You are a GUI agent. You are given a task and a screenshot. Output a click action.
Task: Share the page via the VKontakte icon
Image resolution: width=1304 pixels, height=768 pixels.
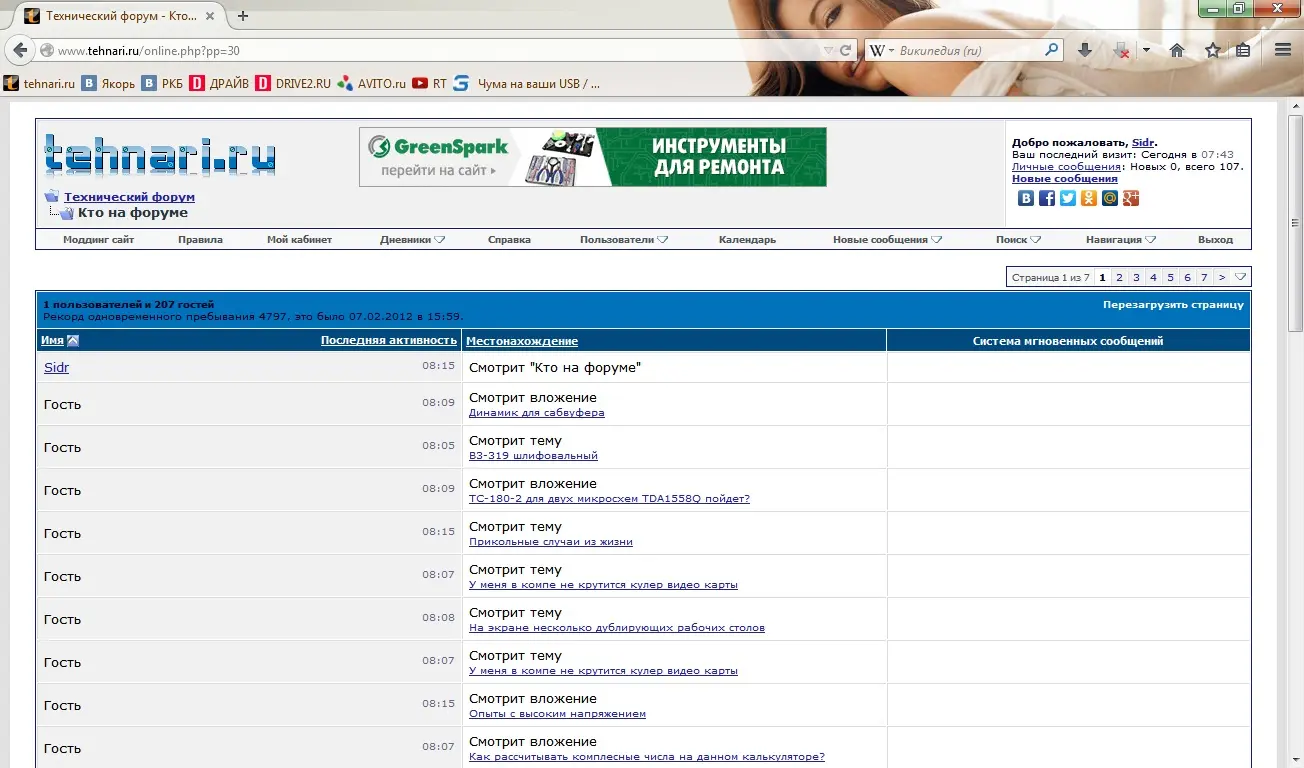[1026, 198]
